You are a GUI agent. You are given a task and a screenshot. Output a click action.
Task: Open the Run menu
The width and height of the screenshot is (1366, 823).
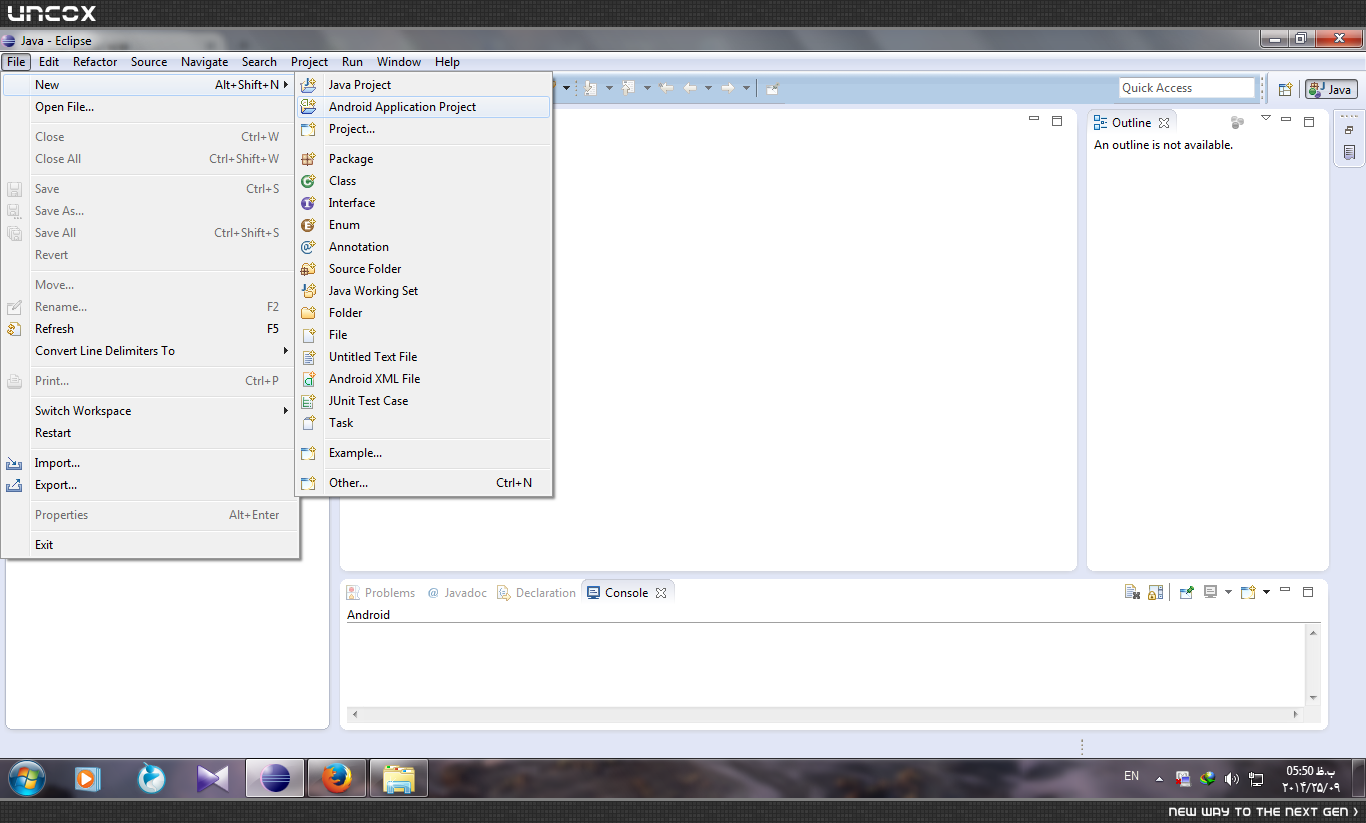[x=352, y=62]
